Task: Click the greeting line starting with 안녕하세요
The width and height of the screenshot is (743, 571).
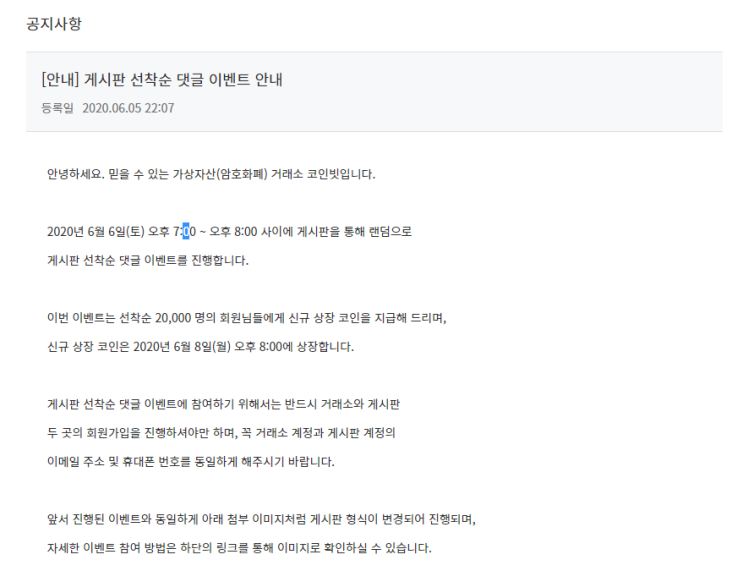Action: (211, 174)
